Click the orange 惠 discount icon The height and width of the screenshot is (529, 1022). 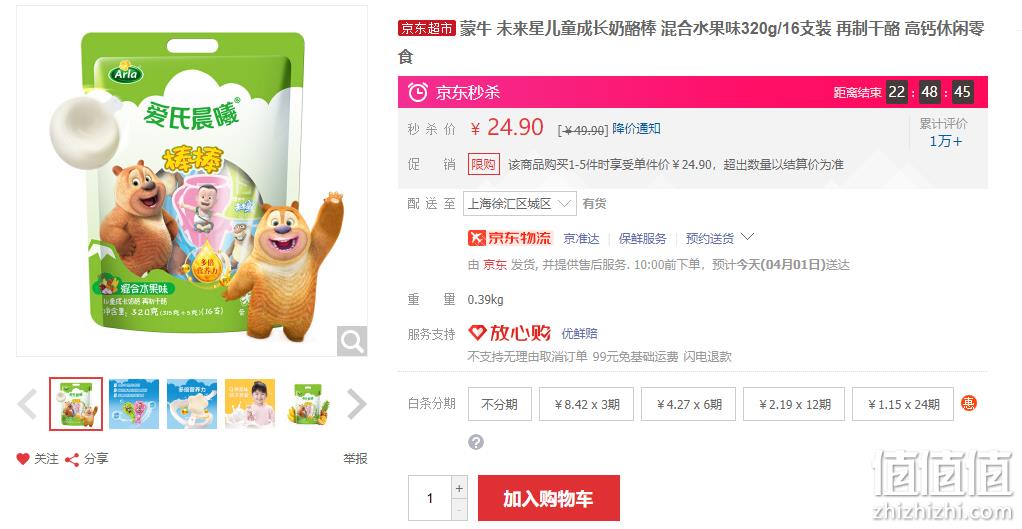(969, 403)
